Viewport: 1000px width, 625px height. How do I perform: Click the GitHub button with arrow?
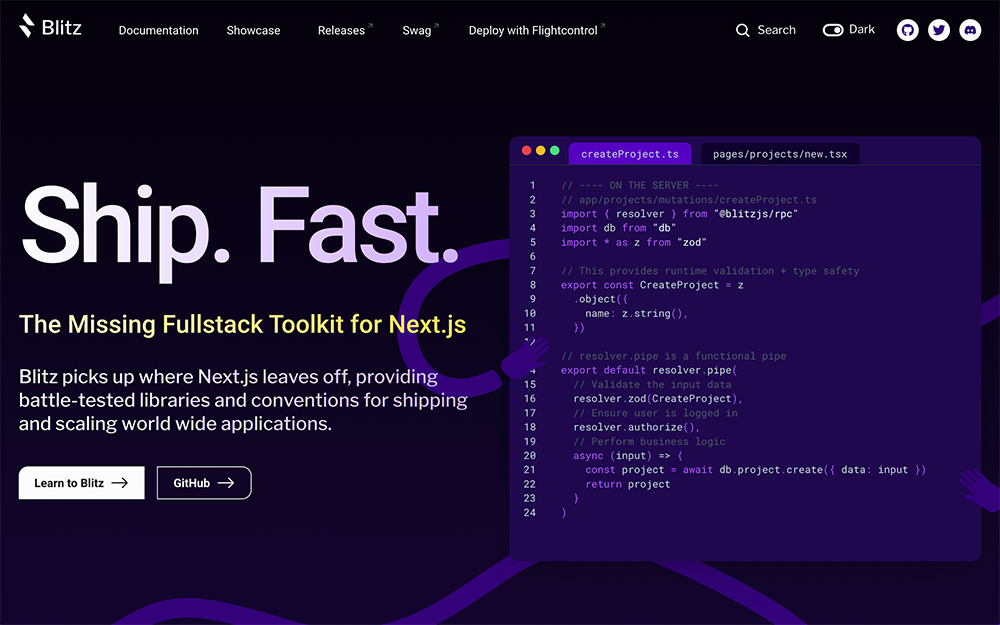click(204, 483)
